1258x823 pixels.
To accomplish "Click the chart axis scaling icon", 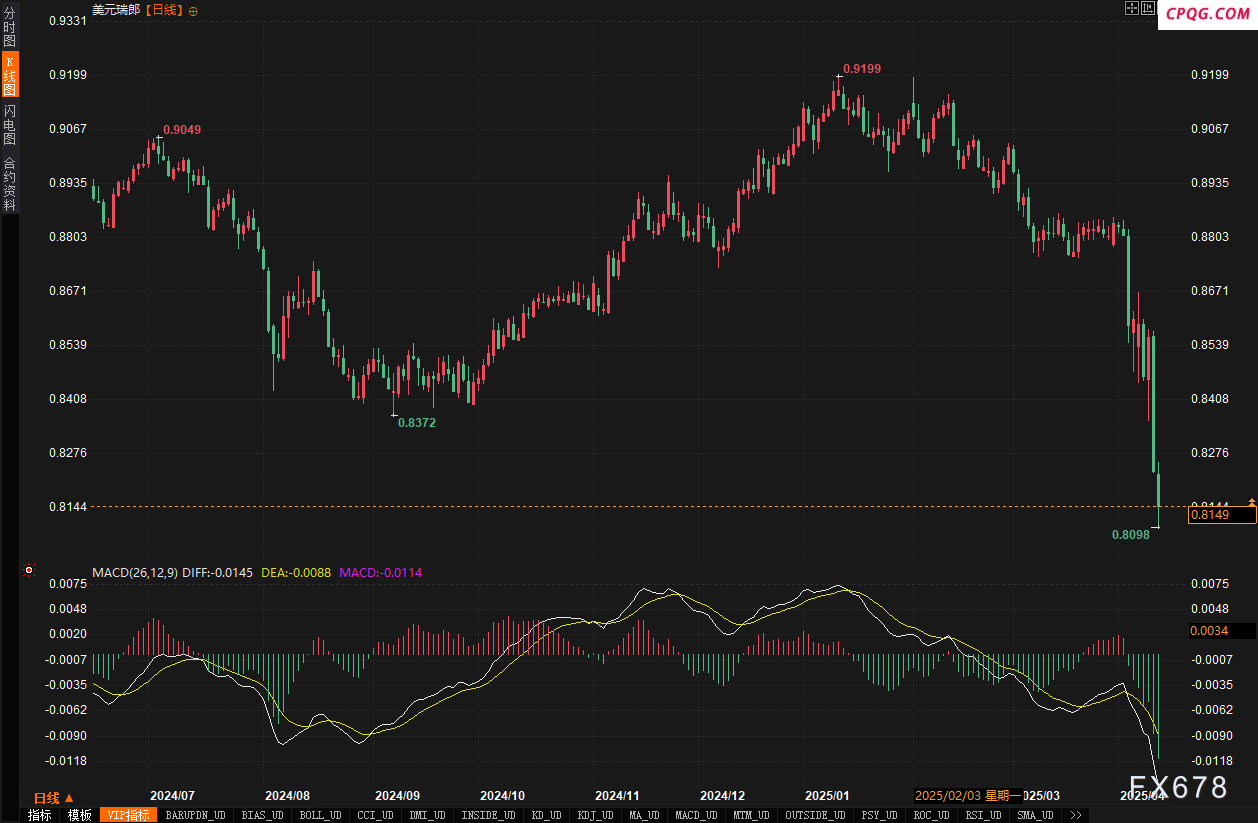I will pyautogui.click(x=1148, y=8).
